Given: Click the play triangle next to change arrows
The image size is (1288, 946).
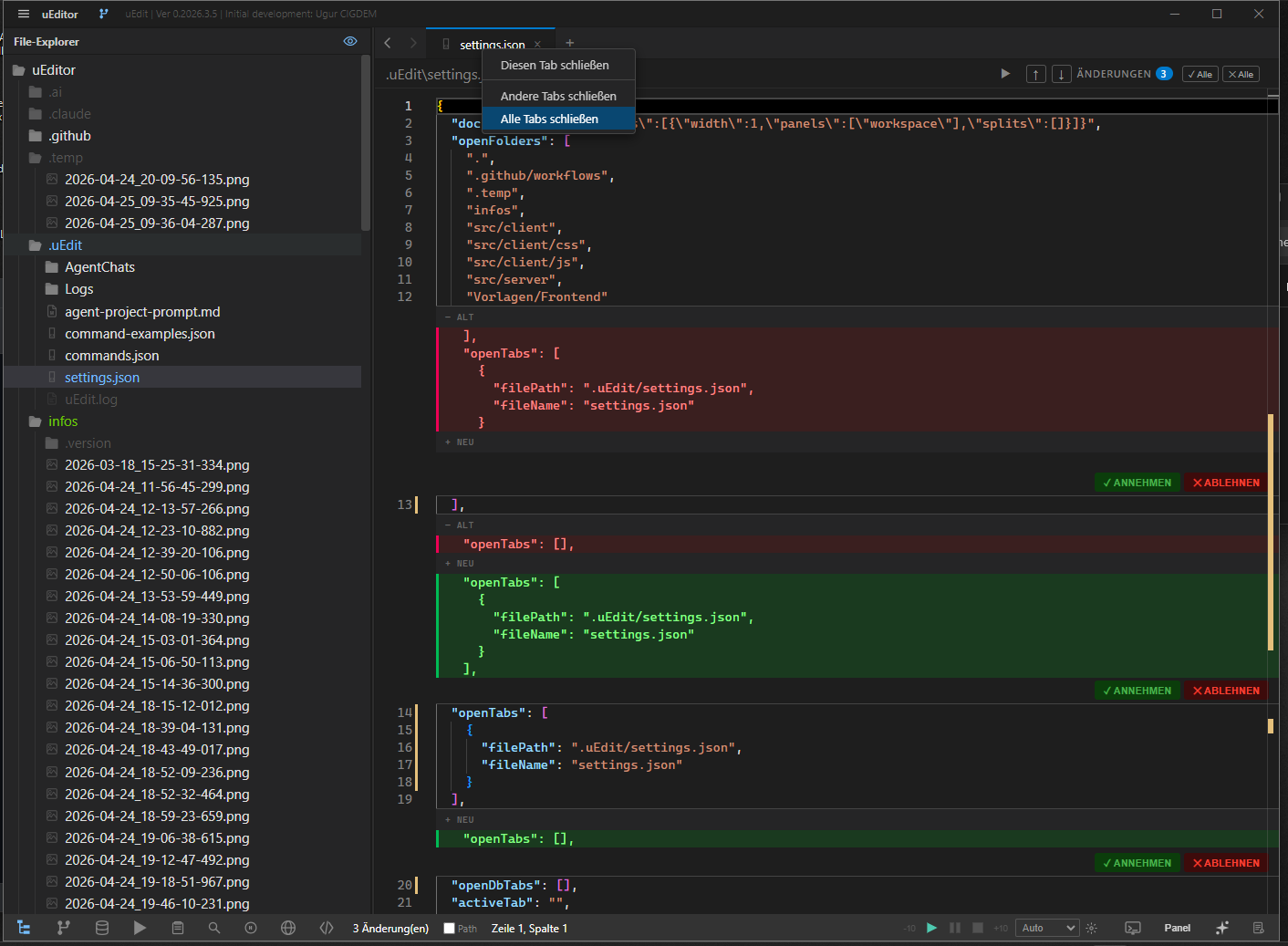Looking at the screenshot, I should tap(1005, 74).
